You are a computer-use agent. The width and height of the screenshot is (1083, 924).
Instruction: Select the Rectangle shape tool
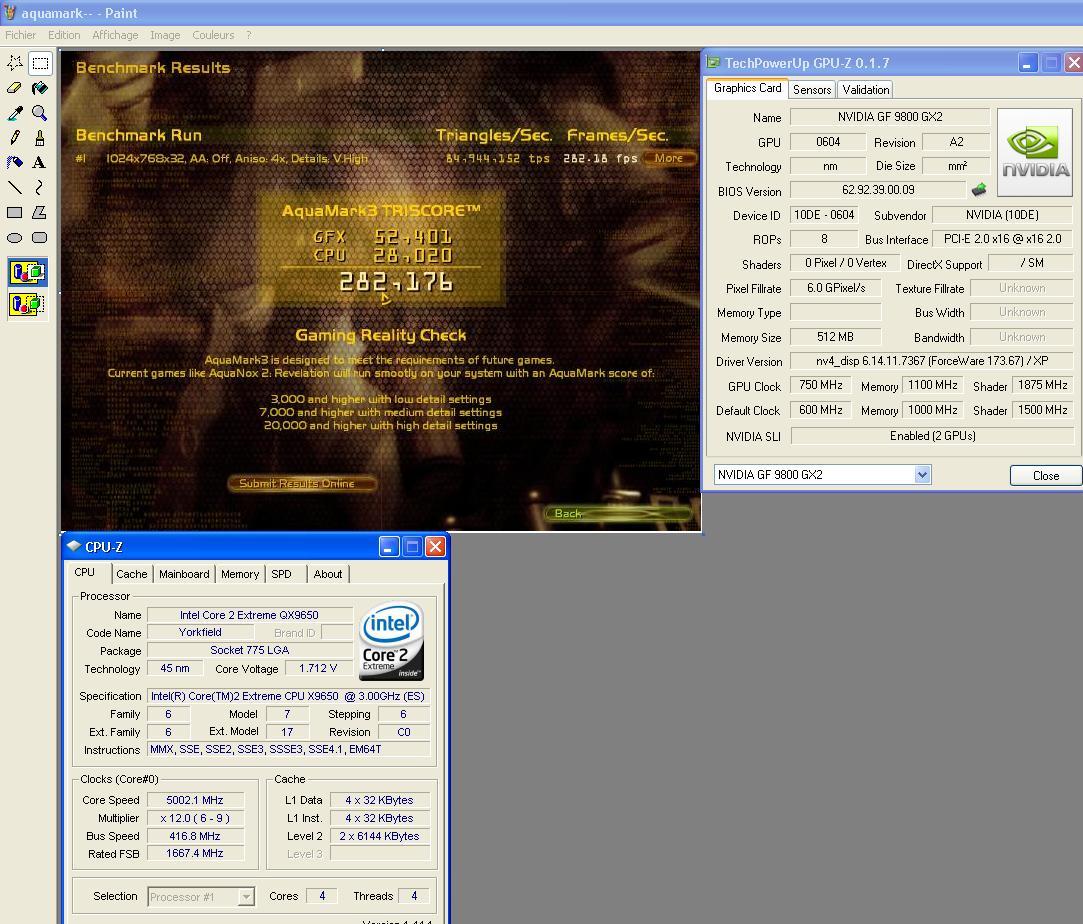coord(15,213)
